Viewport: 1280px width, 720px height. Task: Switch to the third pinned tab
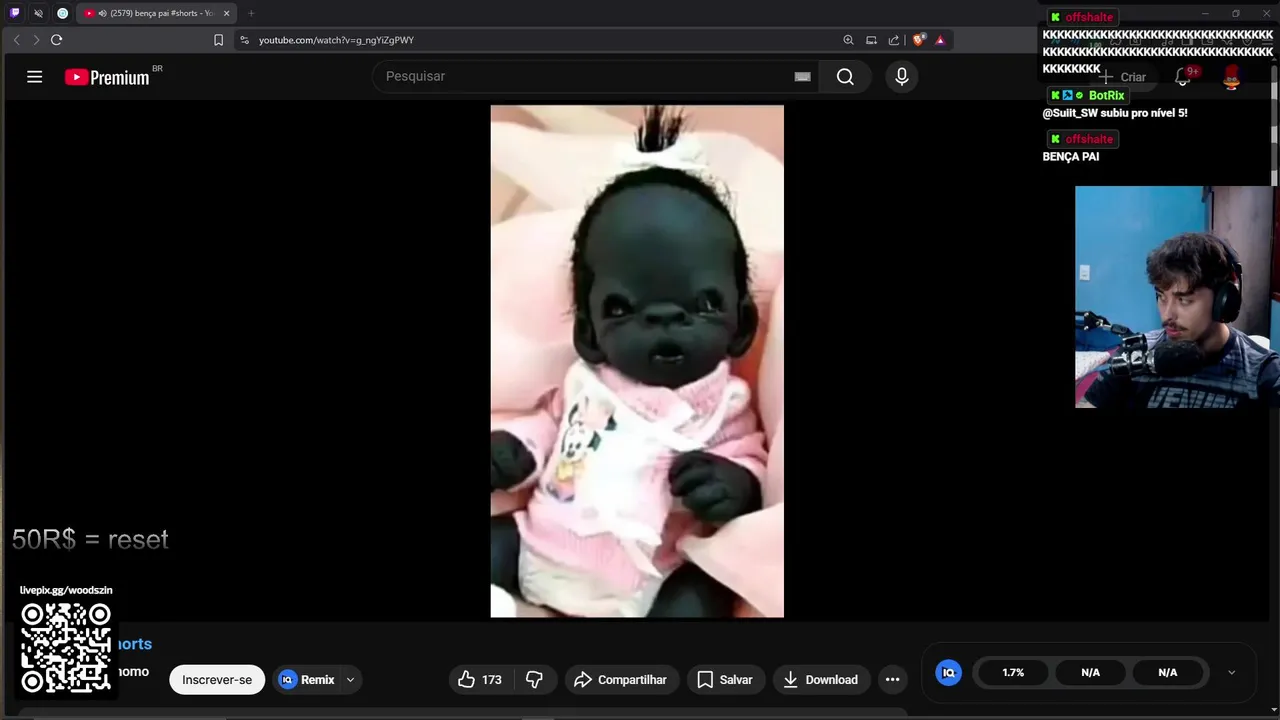pos(63,13)
